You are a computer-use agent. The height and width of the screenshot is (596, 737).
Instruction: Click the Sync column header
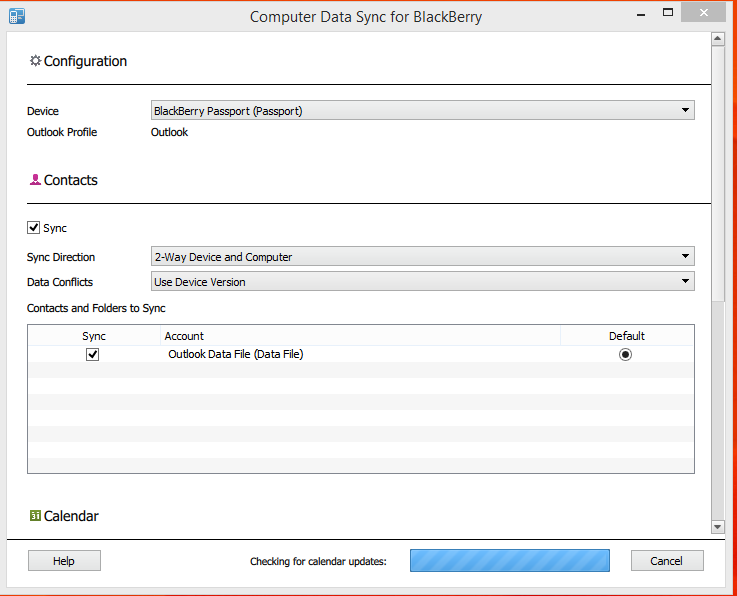pos(94,336)
